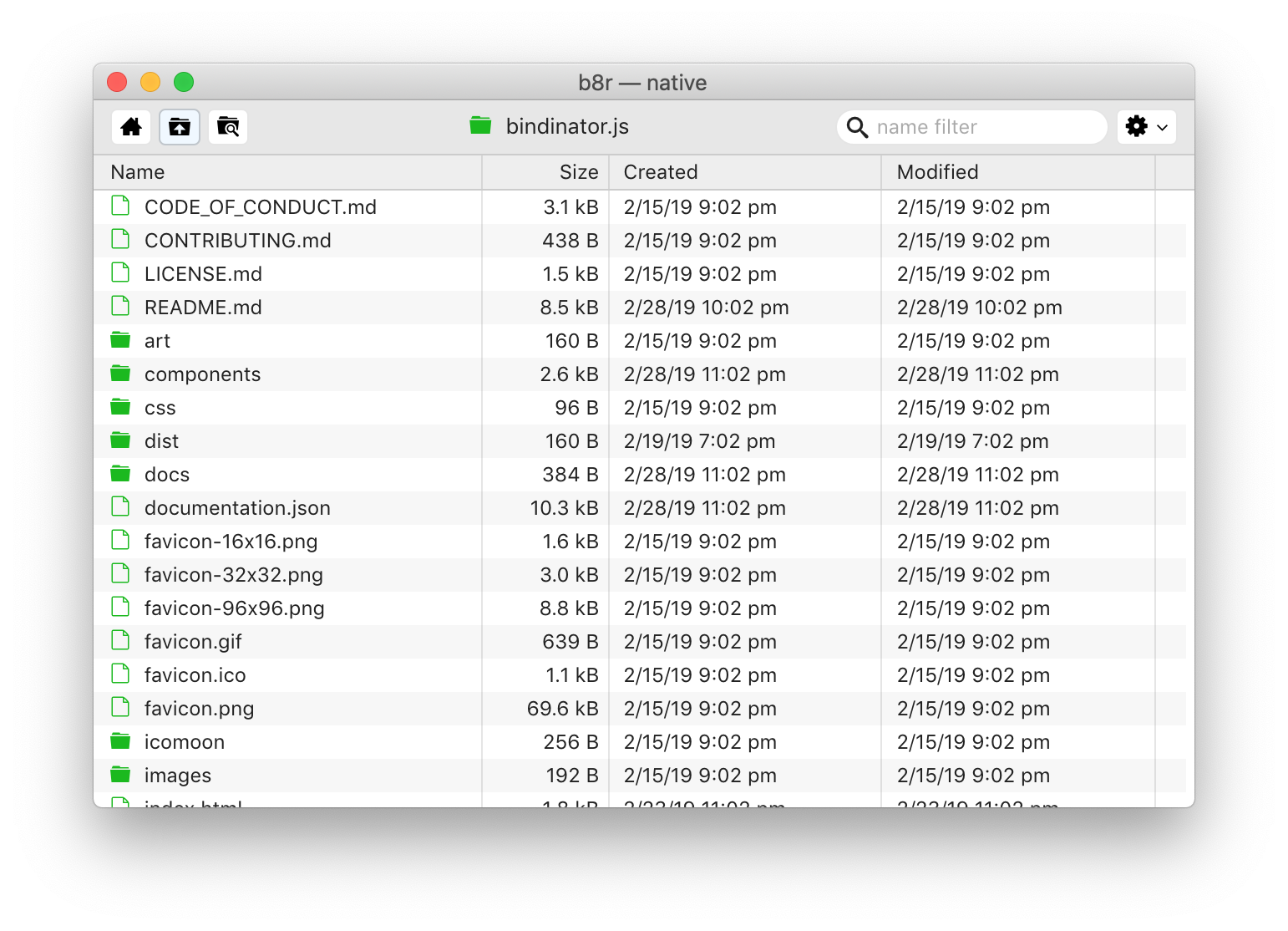Select favicon.gif file icon

coord(120,640)
